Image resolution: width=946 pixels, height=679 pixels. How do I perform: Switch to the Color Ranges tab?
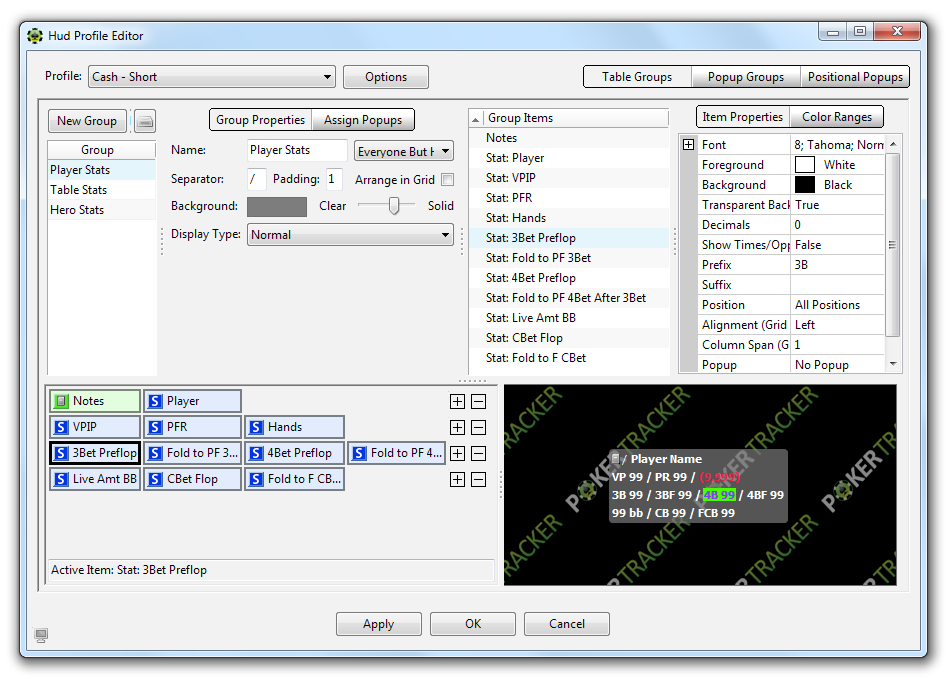[x=836, y=117]
